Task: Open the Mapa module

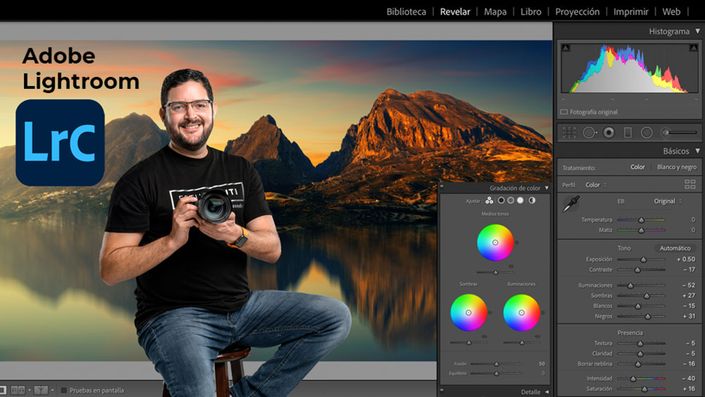Action: 495,12
